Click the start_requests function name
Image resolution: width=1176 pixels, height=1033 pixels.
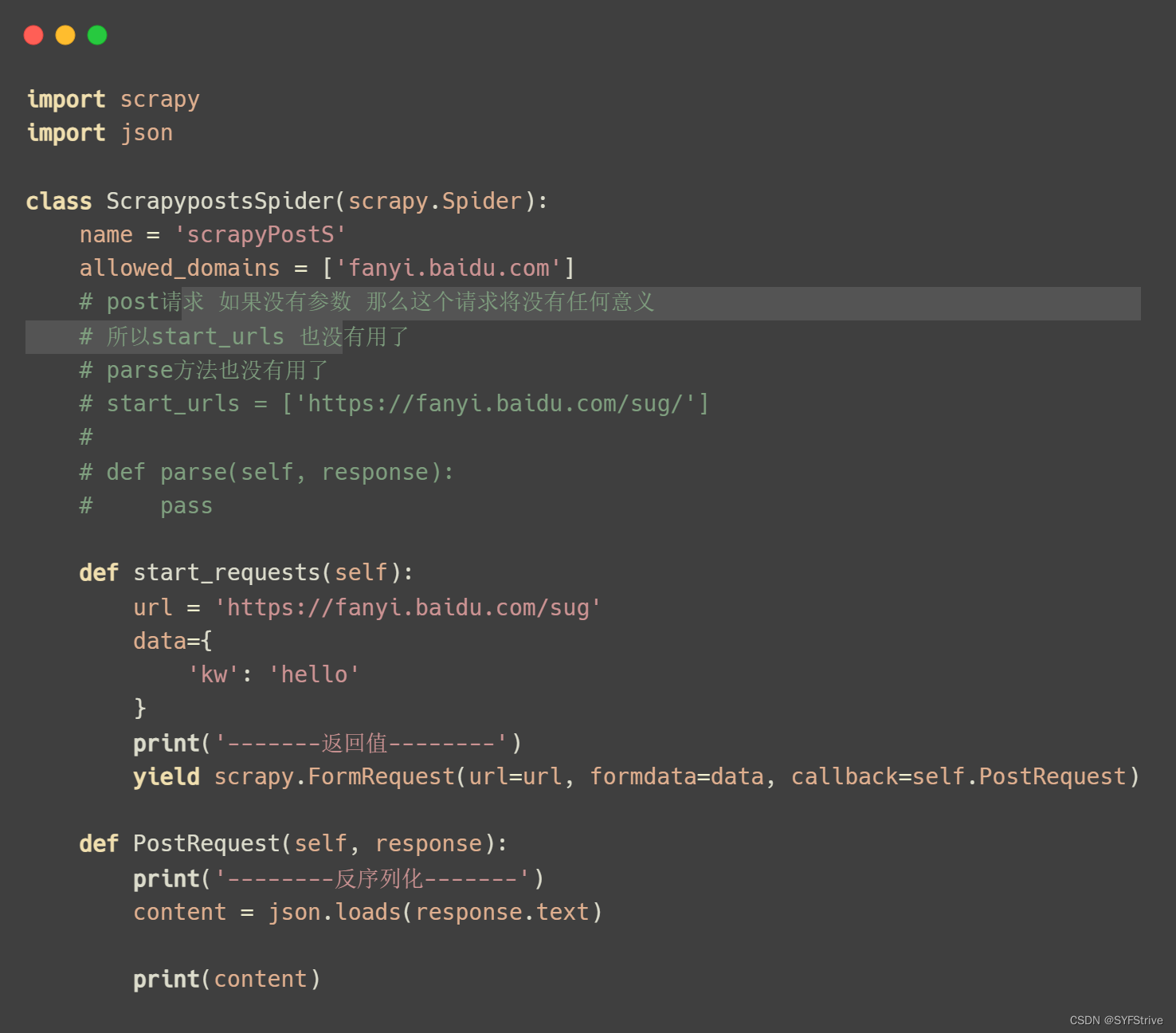226,573
